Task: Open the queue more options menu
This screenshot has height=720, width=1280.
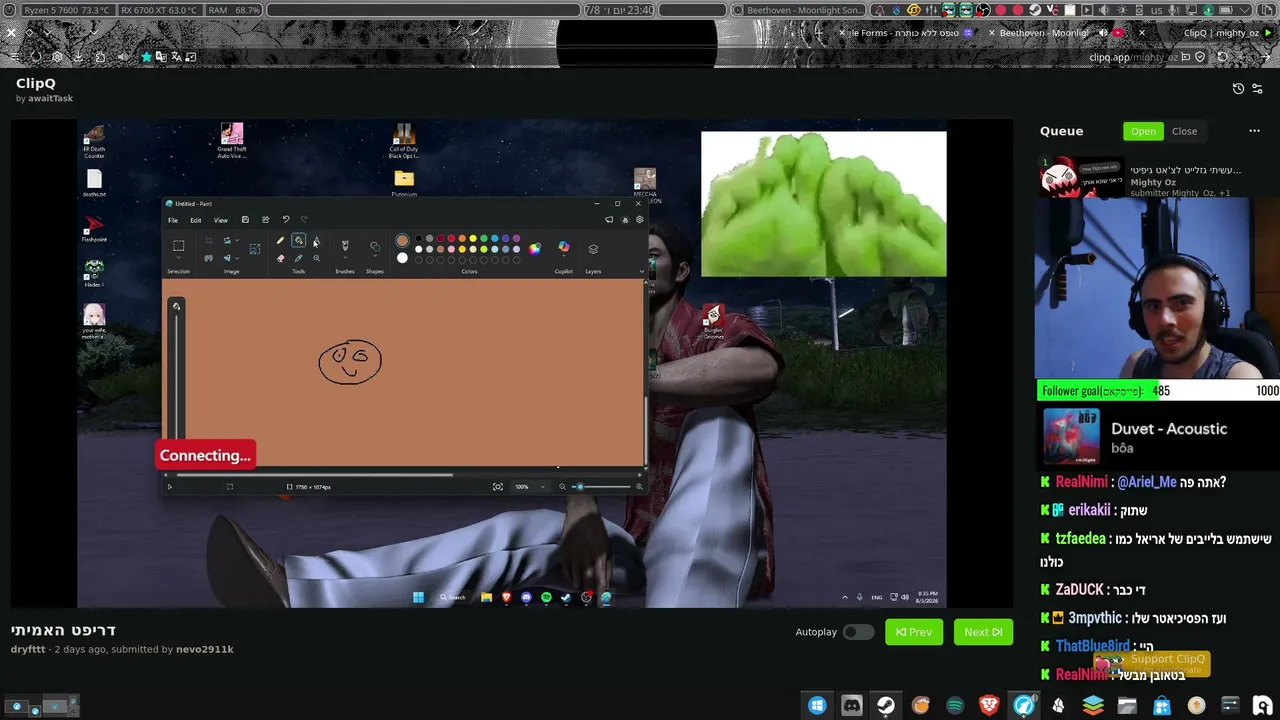Action: 1254,131
